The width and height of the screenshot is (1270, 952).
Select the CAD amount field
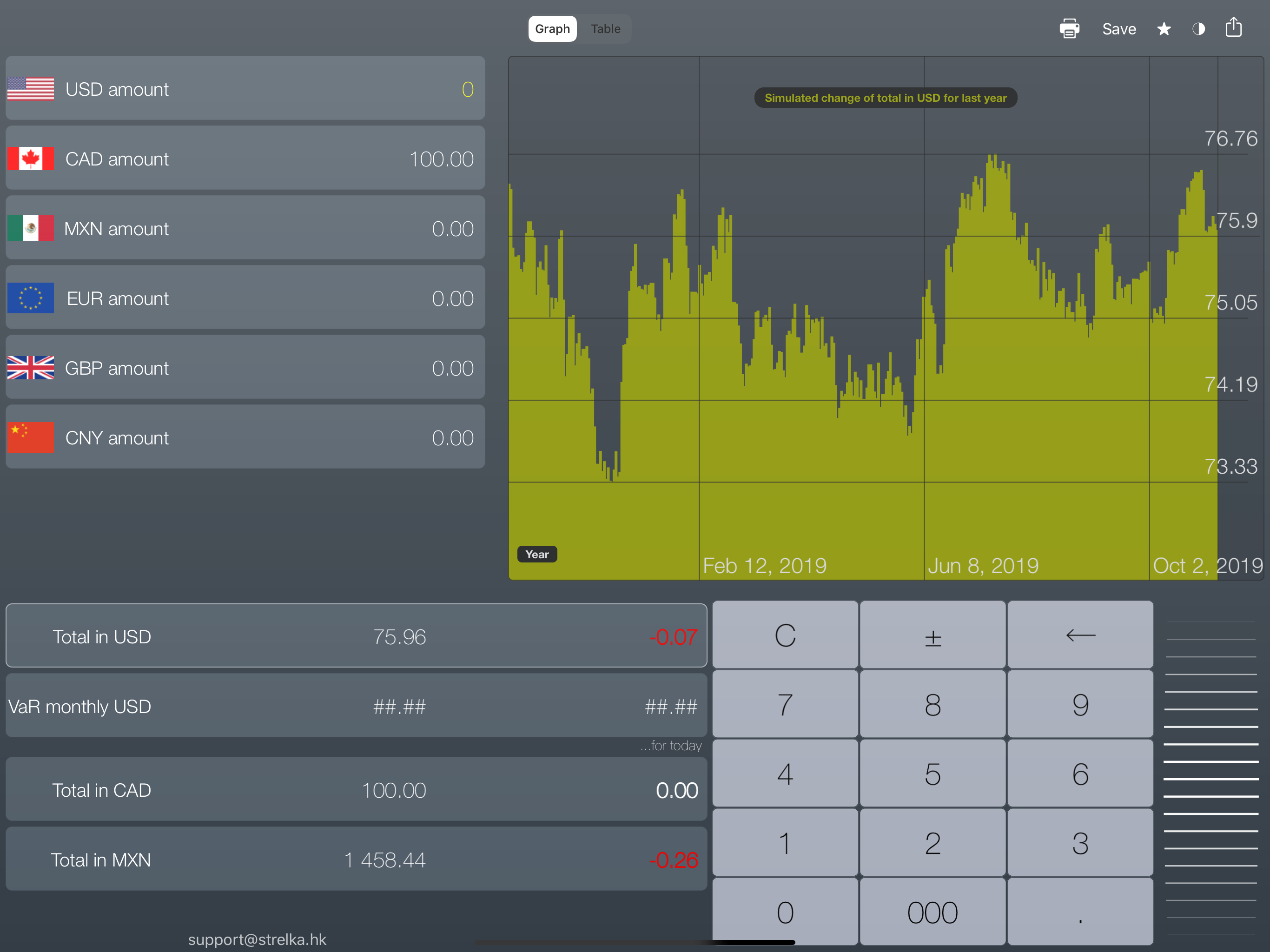click(x=245, y=158)
